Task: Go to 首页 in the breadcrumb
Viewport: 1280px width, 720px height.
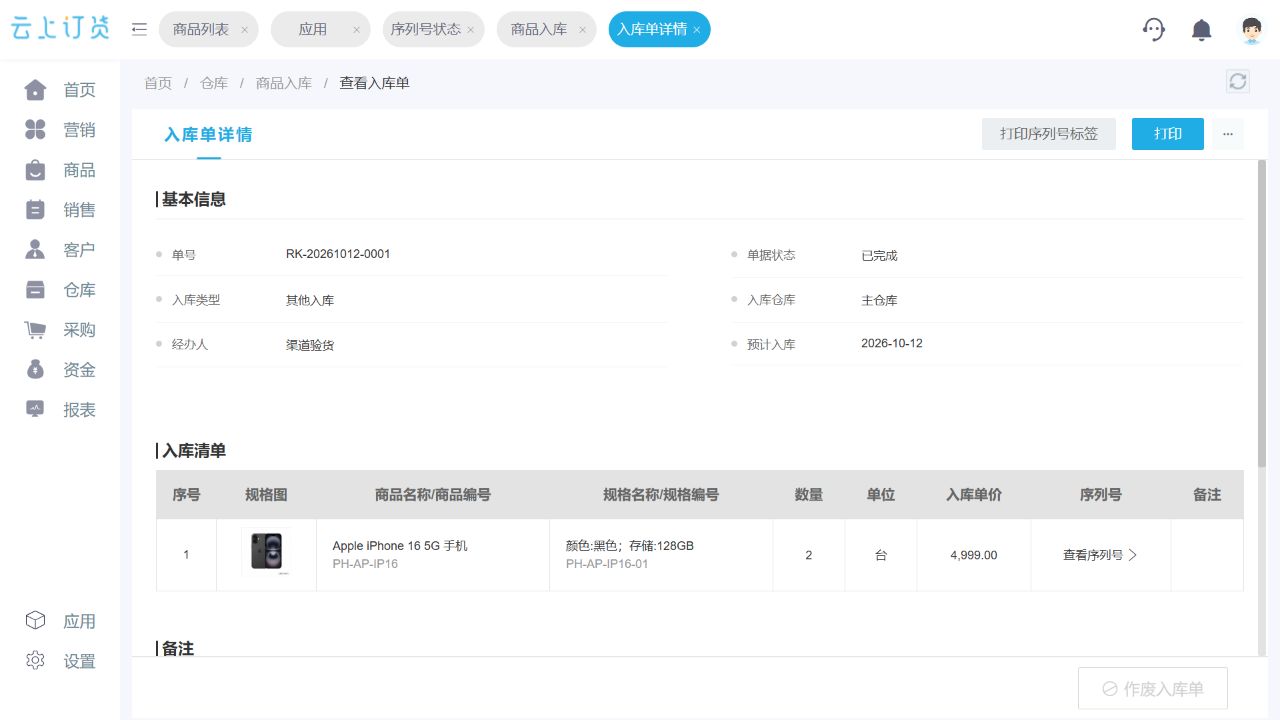Action: coord(158,83)
